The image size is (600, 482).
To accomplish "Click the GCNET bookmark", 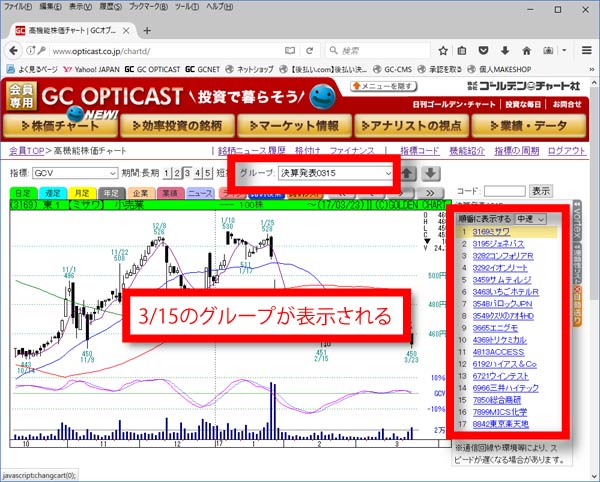I will click(x=203, y=69).
